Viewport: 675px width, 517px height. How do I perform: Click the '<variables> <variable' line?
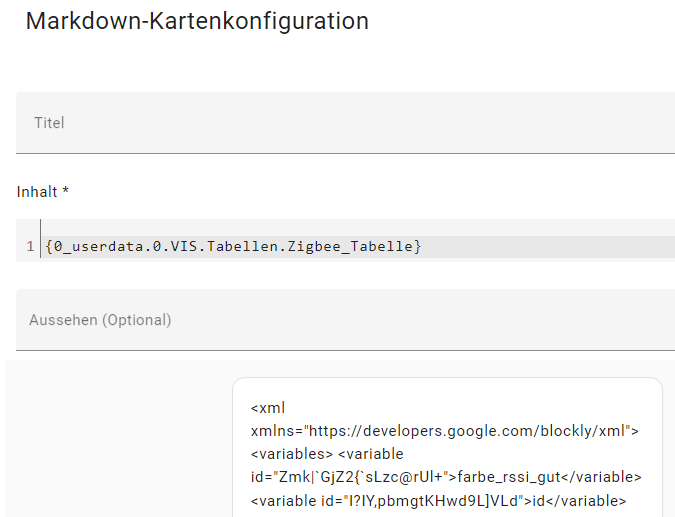tap(327, 454)
